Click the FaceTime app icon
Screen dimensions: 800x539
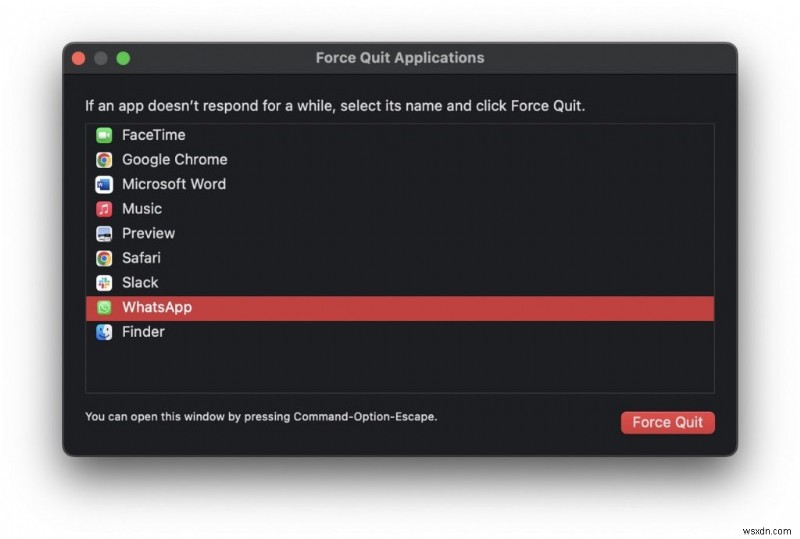click(x=104, y=135)
